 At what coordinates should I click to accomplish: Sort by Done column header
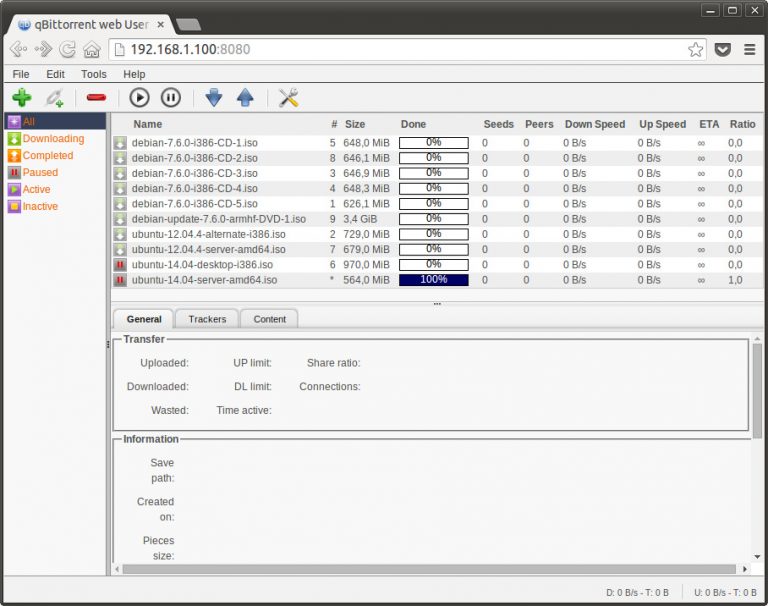(413, 124)
